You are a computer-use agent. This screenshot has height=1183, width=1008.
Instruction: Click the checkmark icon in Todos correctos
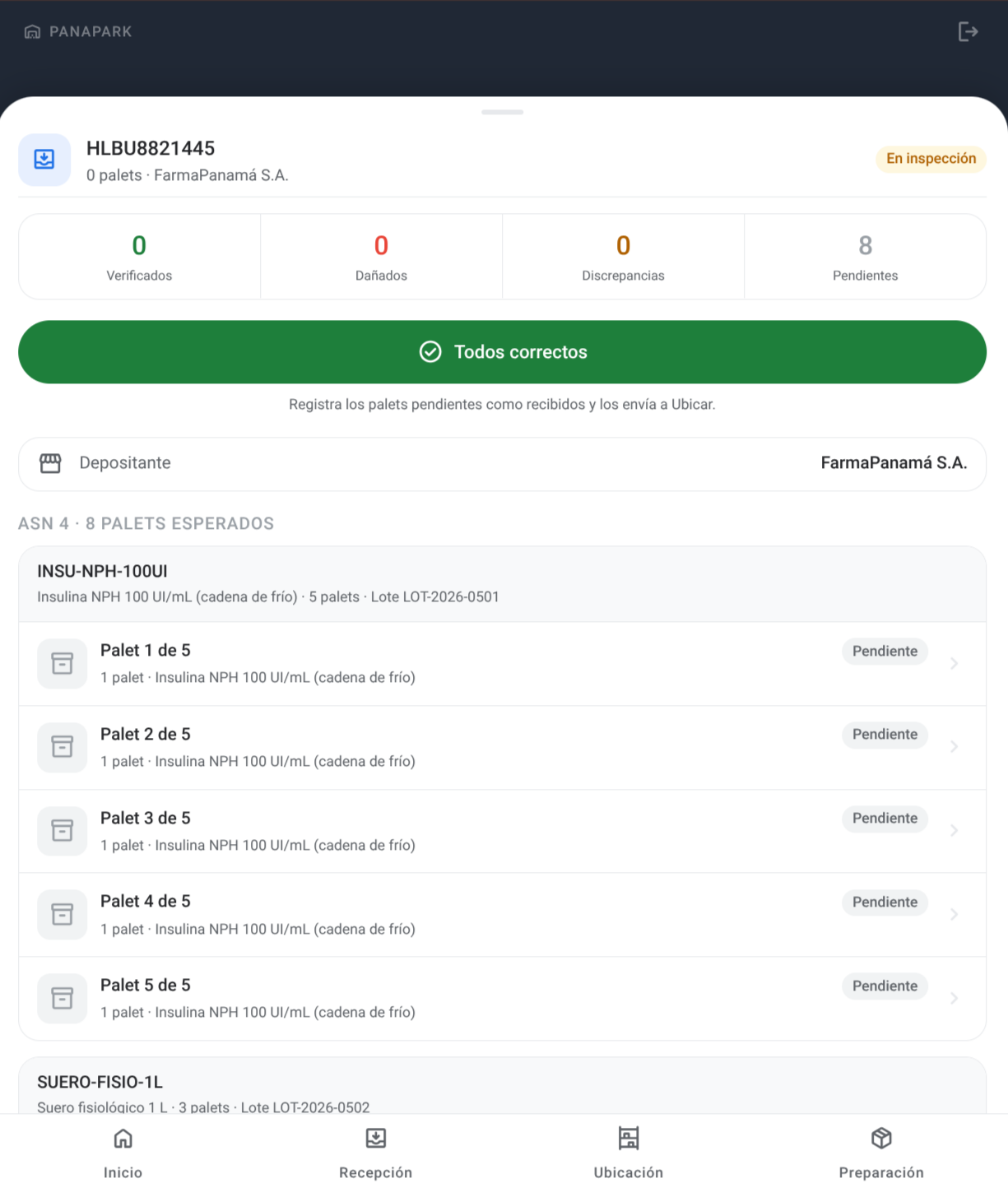430,352
